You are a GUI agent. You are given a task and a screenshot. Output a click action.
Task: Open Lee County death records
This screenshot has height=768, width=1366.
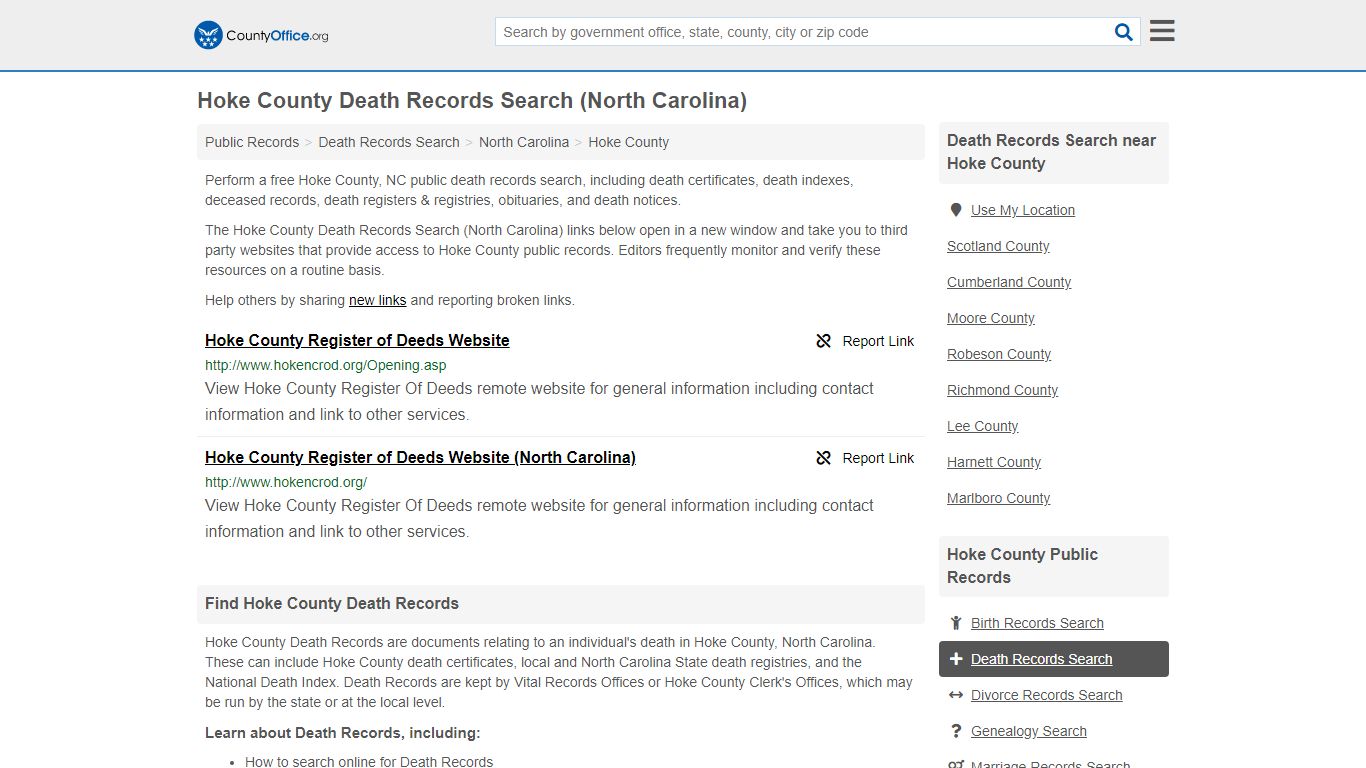coord(983,426)
